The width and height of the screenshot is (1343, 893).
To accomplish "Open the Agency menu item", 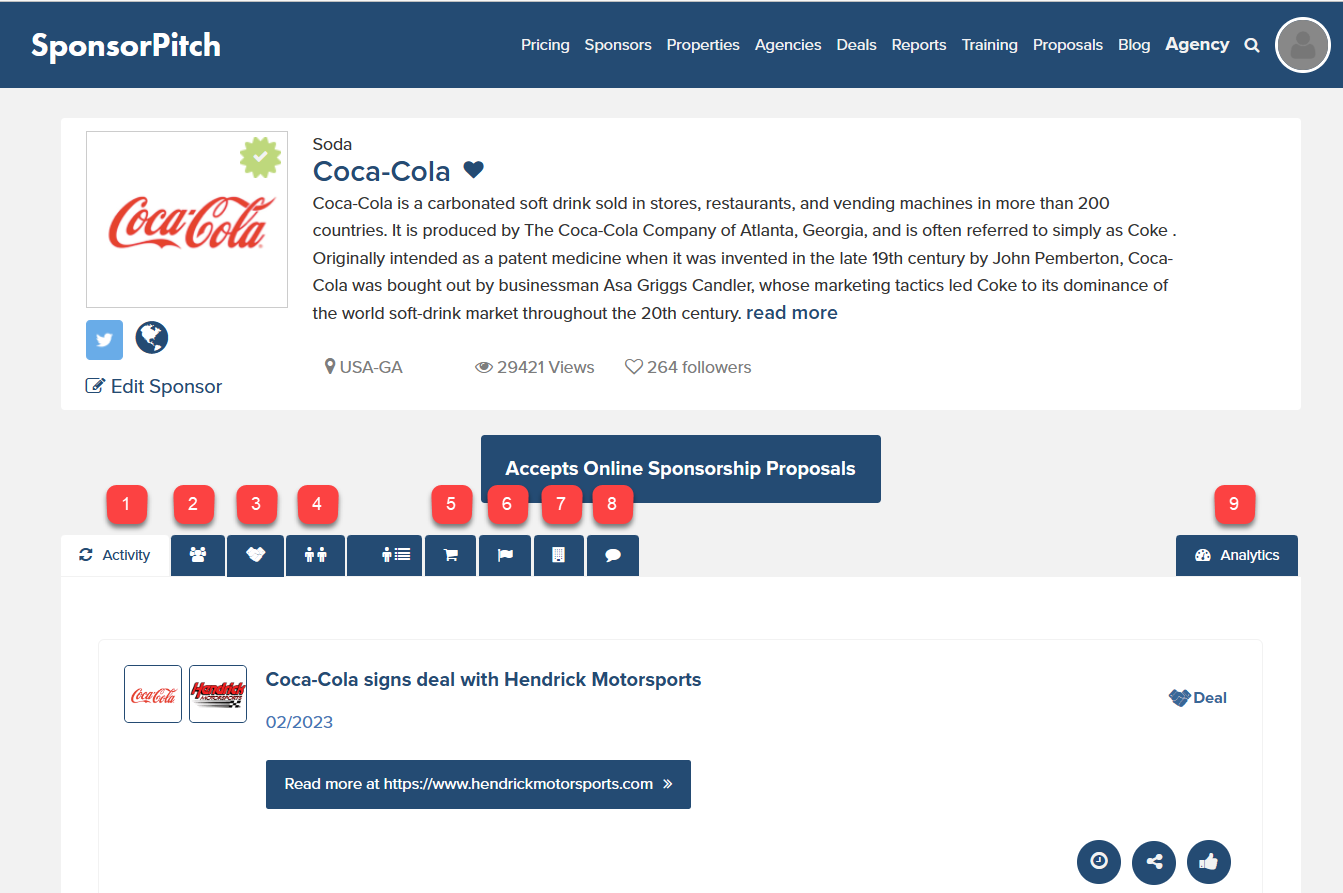I will point(1197,45).
